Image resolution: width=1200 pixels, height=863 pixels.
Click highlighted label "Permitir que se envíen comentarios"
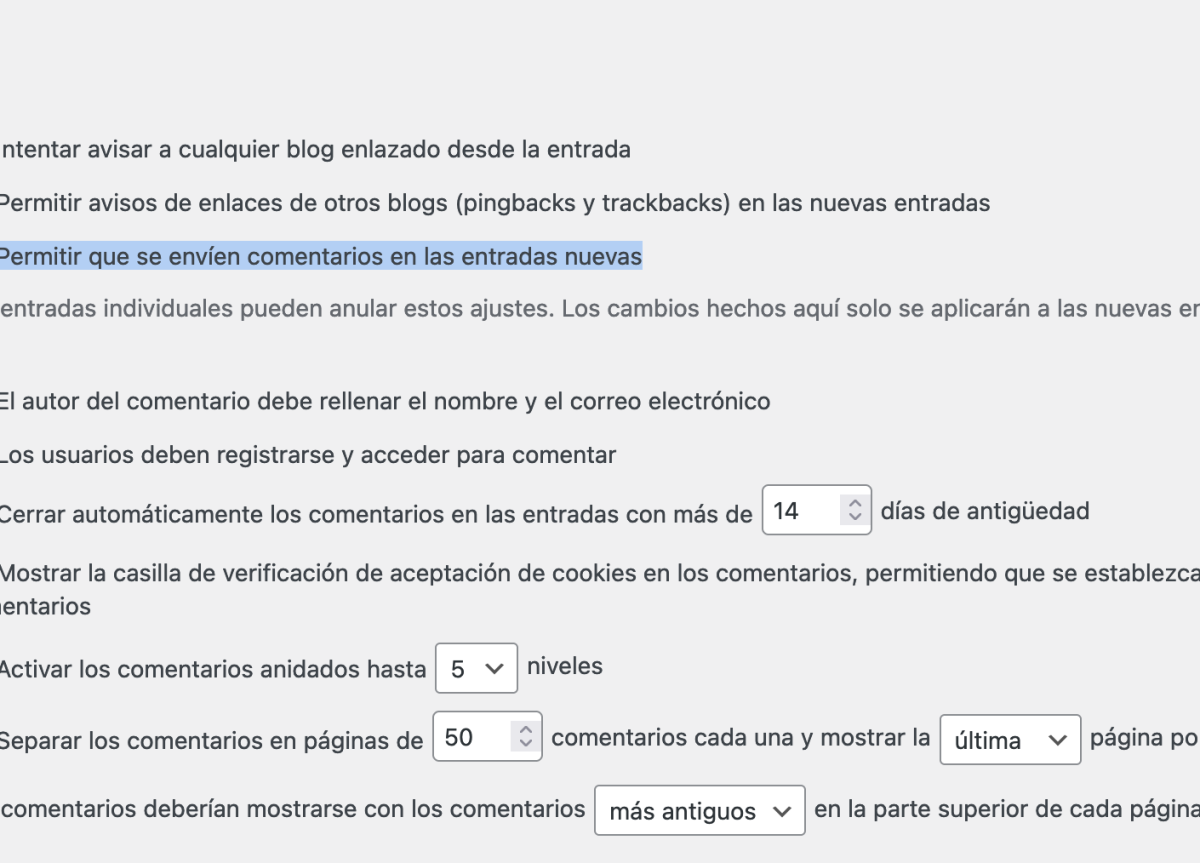[x=320, y=257]
